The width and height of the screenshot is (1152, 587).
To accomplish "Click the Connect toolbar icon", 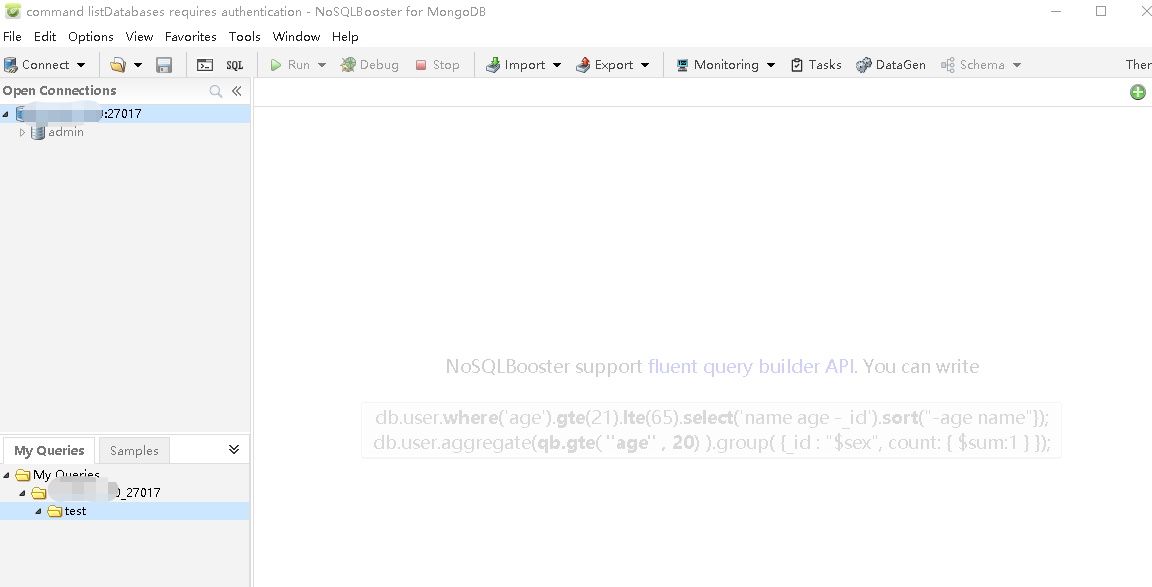I will click(x=11, y=65).
